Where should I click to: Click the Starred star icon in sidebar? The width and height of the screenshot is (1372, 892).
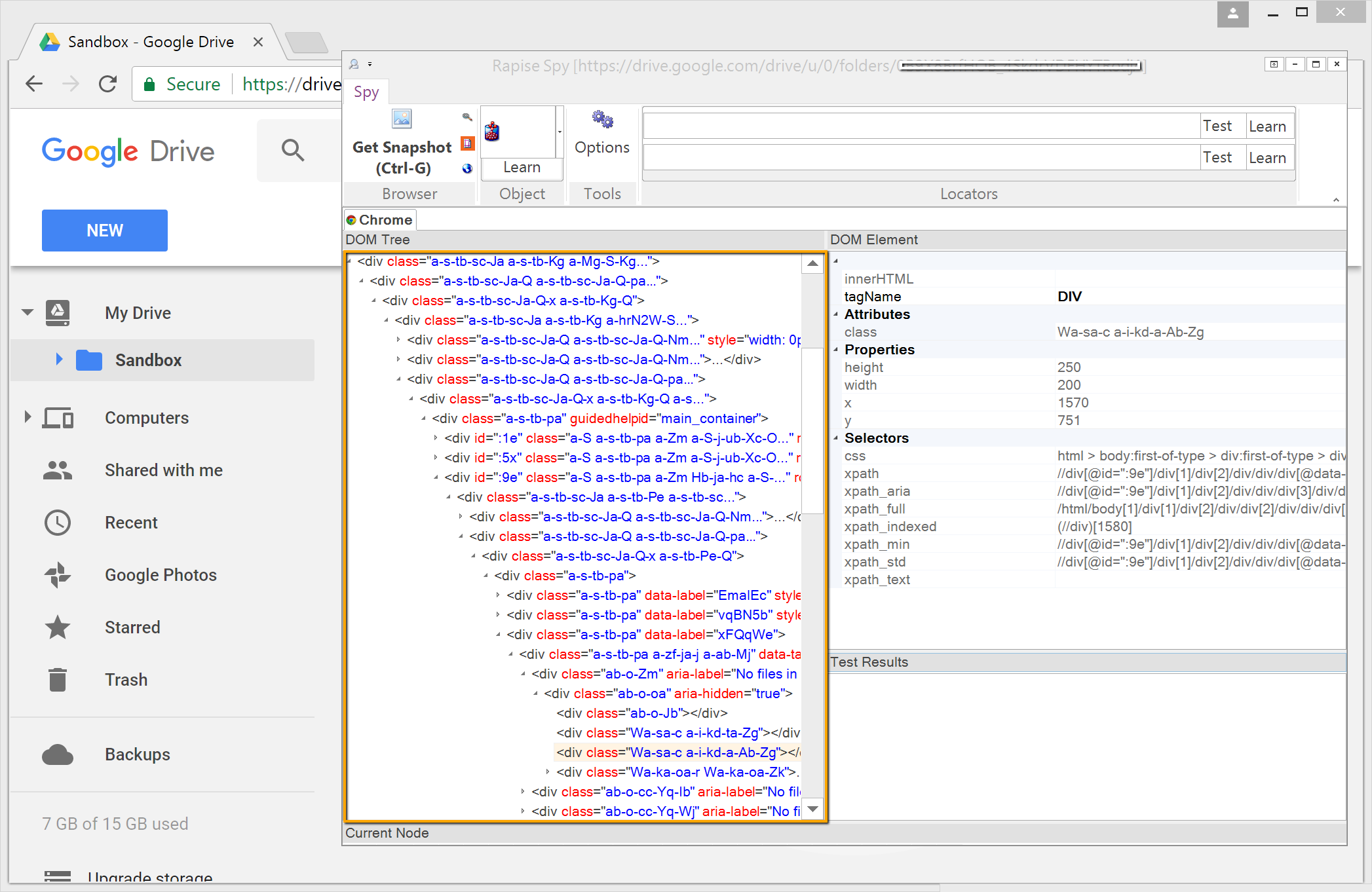tap(58, 627)
